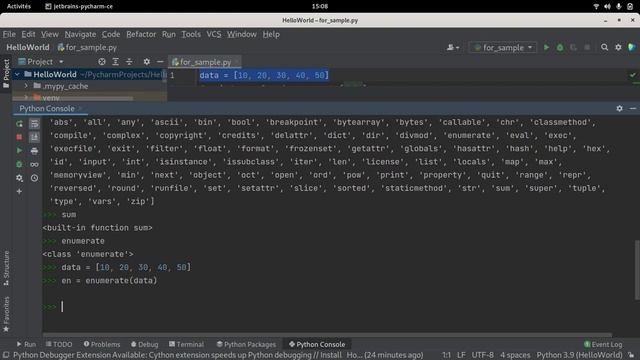The height and width of the screenshot is (360, 640).
Task: Click the inspections green checkmark in editor
Action: (633, 75)
